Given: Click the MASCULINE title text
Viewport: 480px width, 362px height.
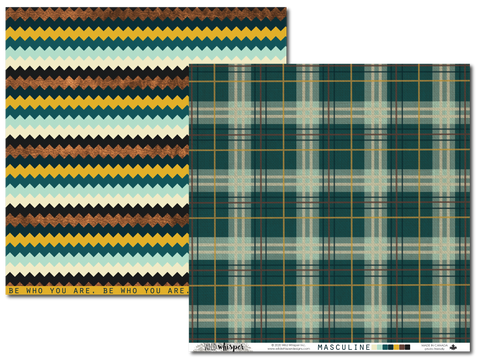Looking at the screenshot, I should point(344,347).
